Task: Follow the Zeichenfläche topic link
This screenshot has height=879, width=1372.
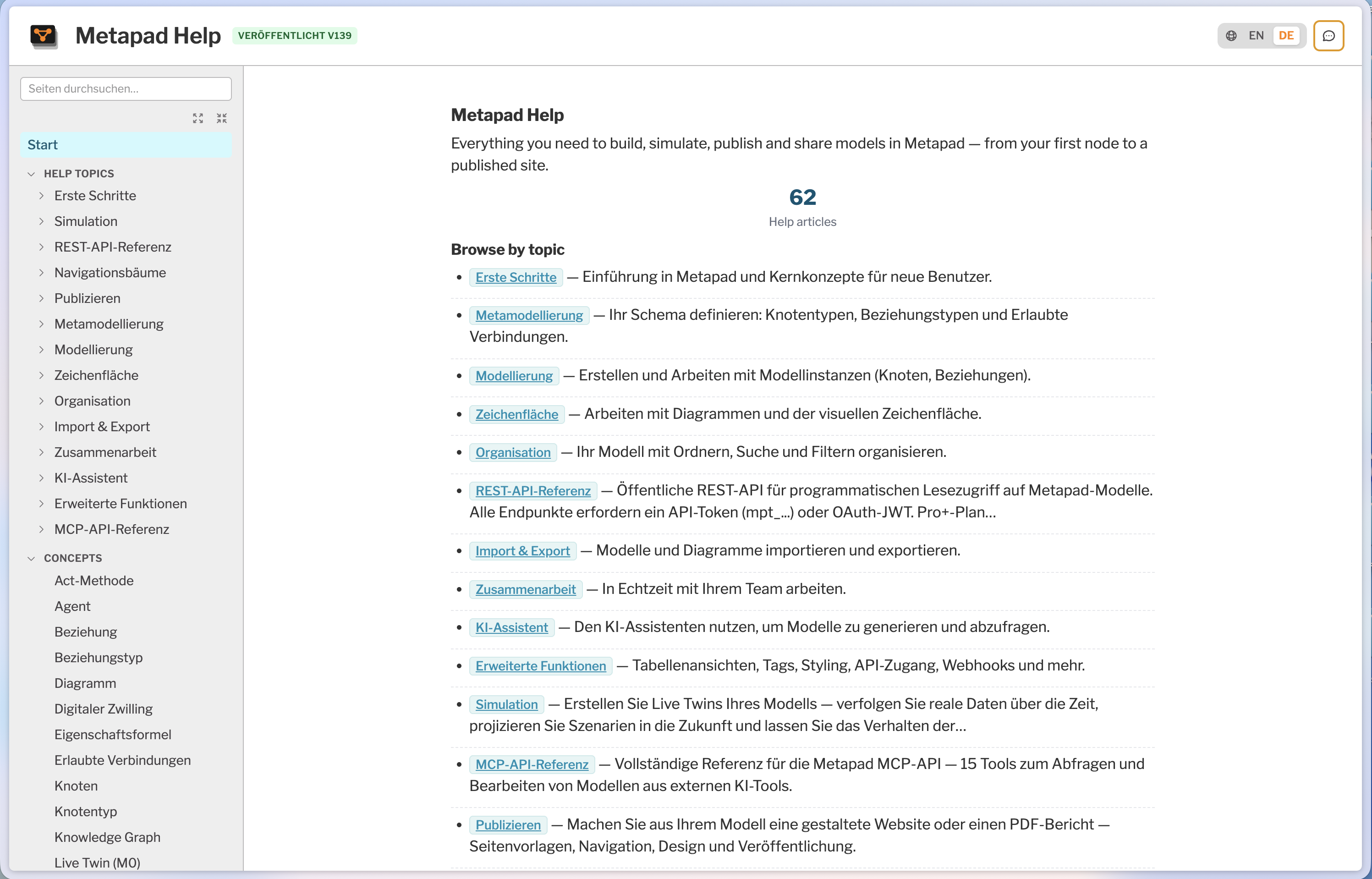Action: (517, 414)
